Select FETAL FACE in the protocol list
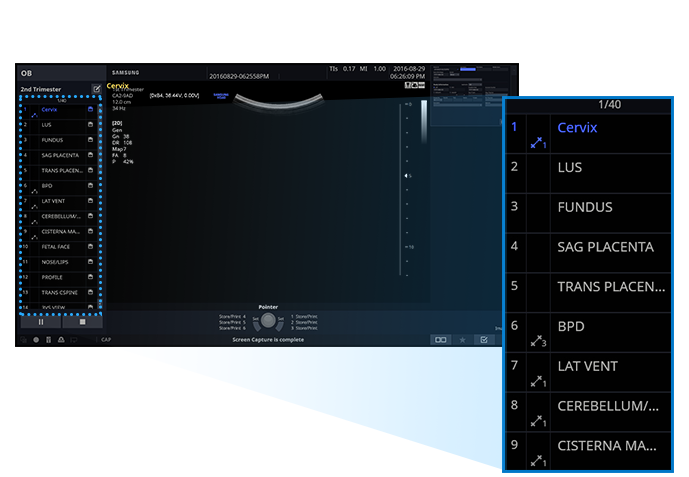The width and height of the screenshot is (689, 477). 56,246
